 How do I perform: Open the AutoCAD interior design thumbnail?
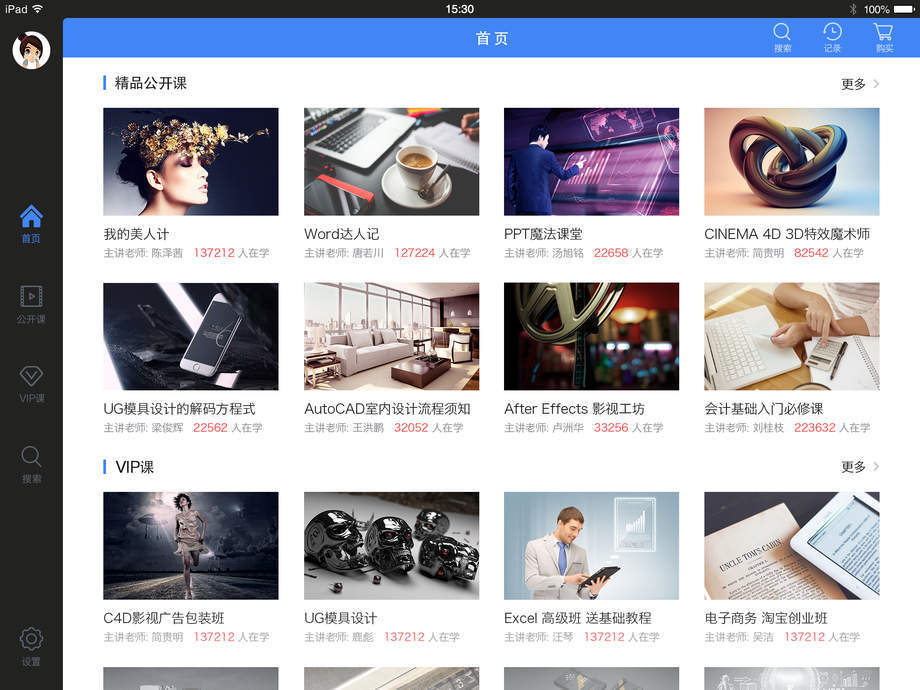pos(391,336)
